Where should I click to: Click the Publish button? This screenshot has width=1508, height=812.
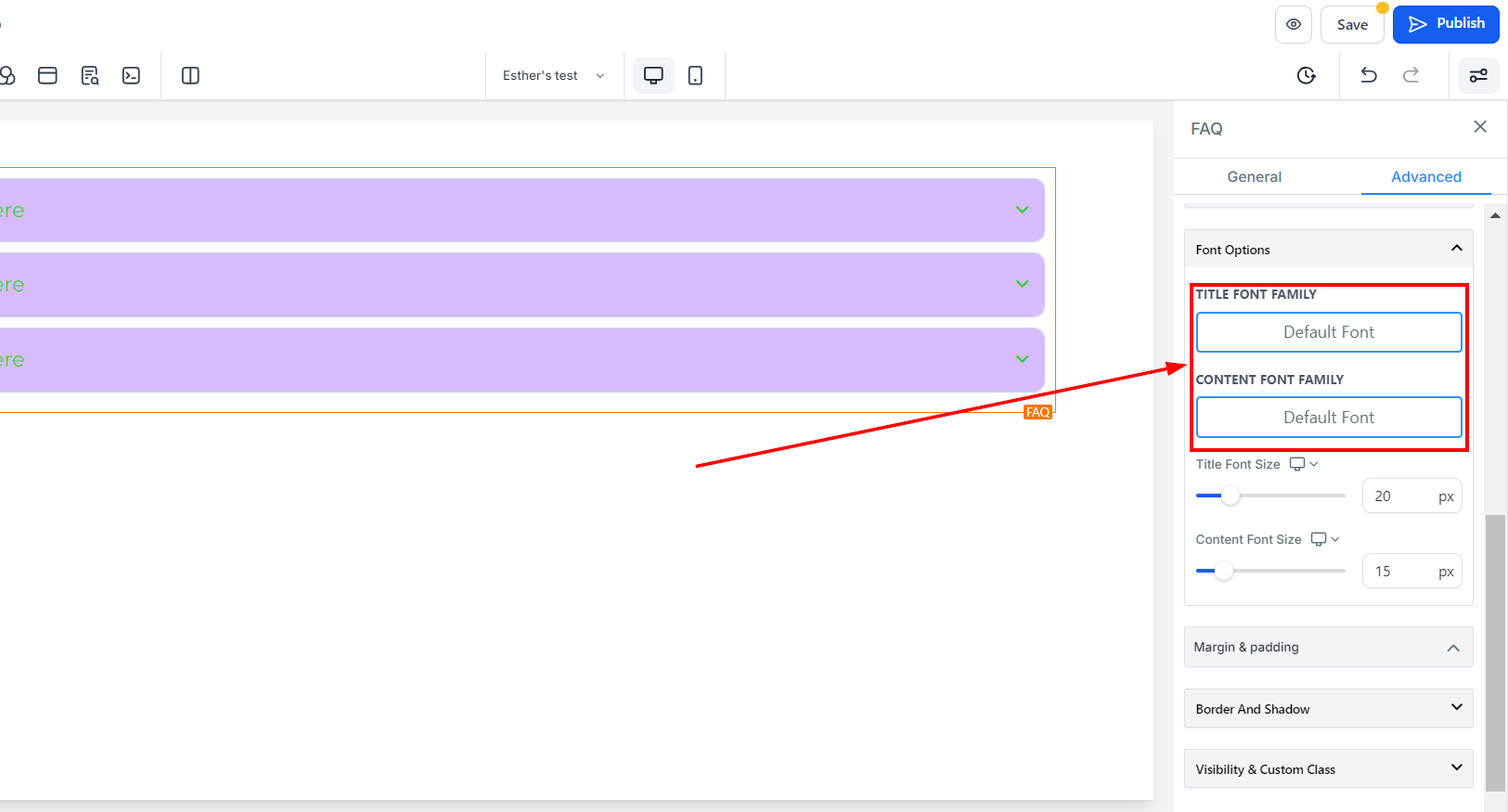tap(1446, 24)
